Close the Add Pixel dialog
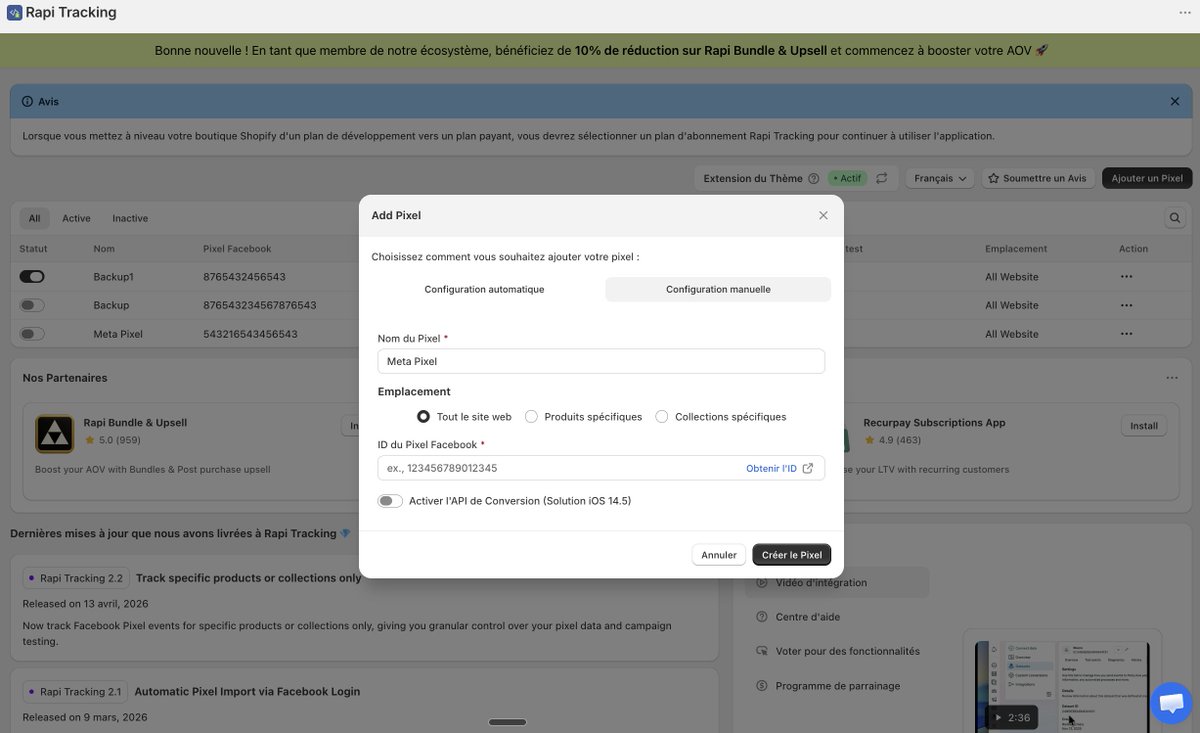Screen dimensions: 1200x733 [823, 215]
